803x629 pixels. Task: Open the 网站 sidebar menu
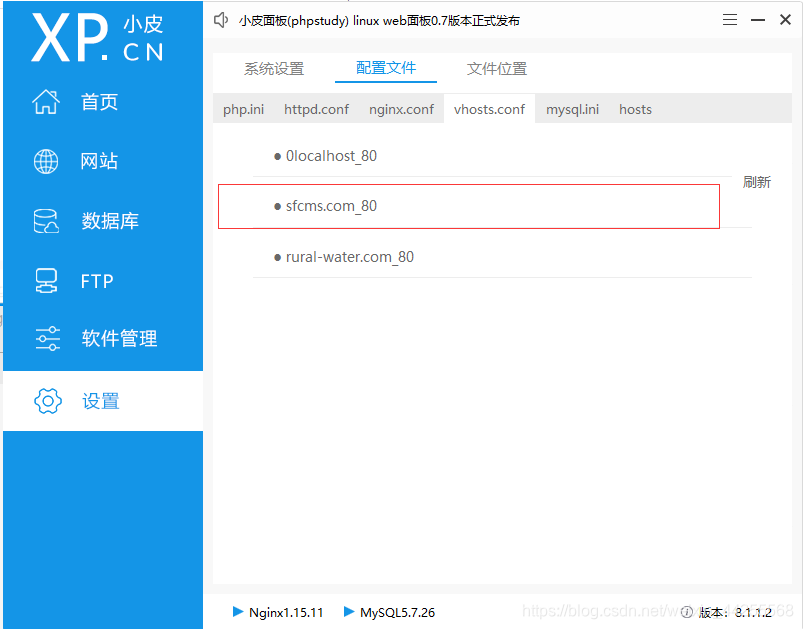(103, 161)
